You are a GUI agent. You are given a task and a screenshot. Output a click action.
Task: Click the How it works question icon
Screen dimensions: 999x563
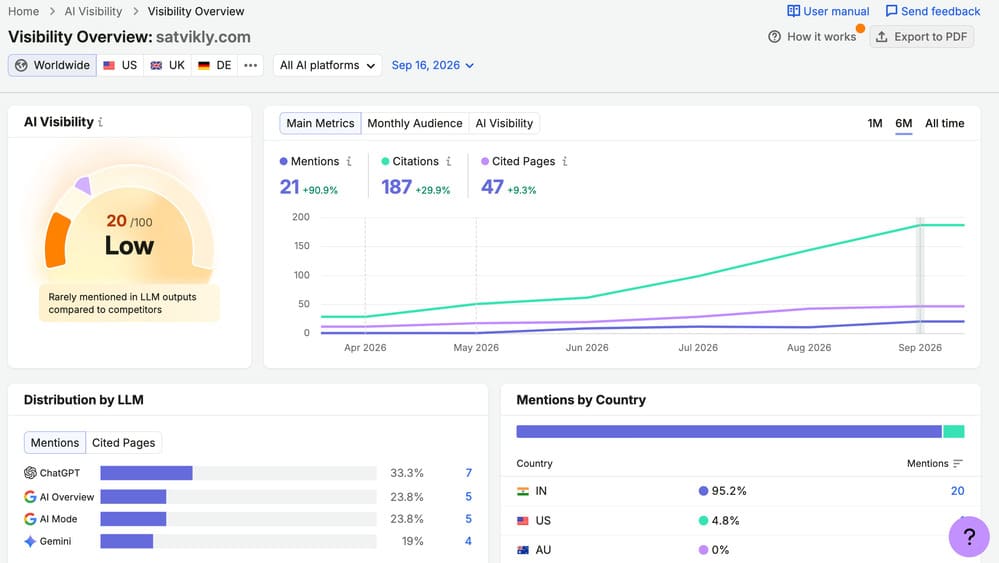774,36
